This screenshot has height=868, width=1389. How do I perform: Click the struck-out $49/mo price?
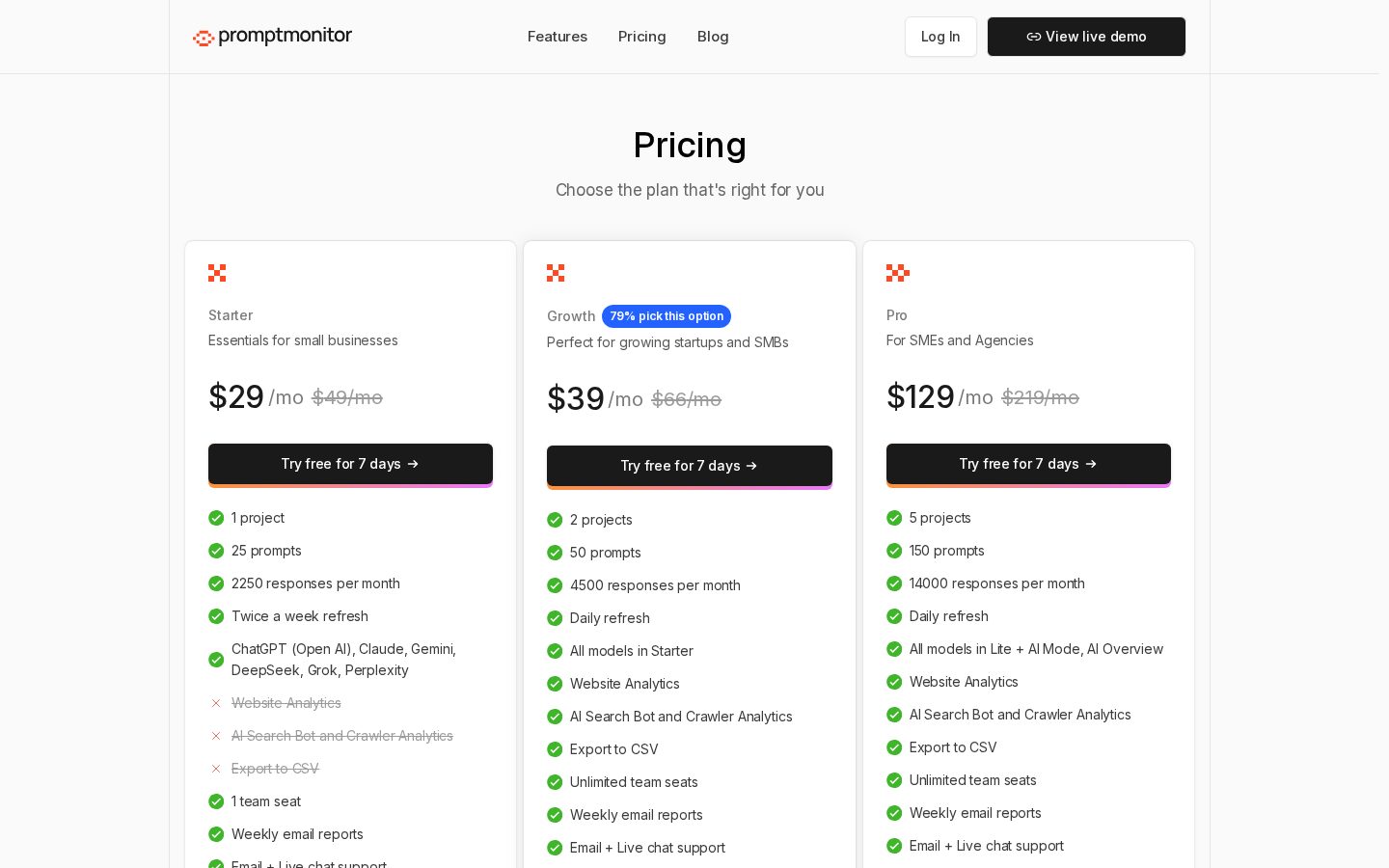(347, 397)
